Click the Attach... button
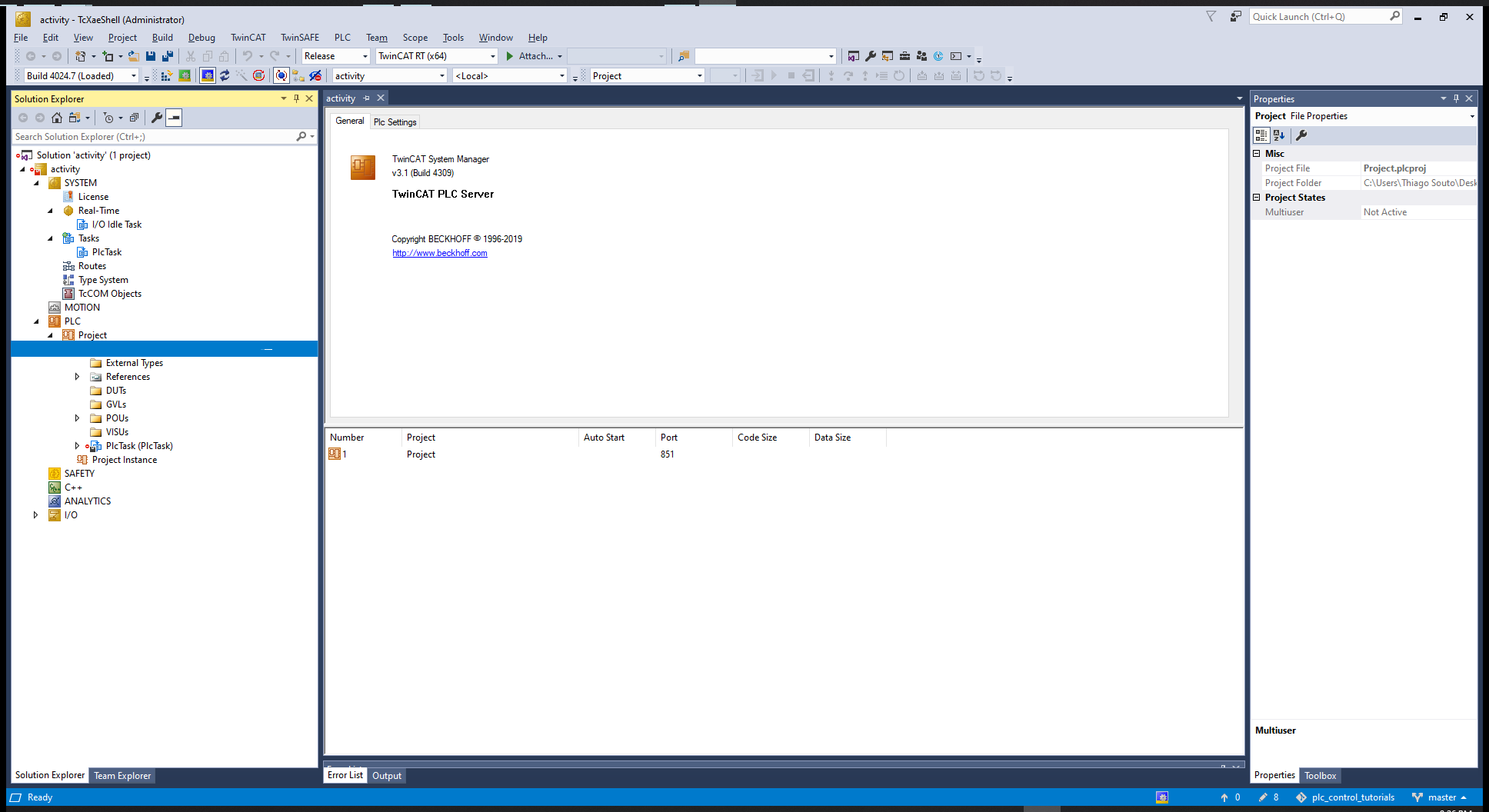Viewport: 1489px width, 812px height. coord(535,56)
